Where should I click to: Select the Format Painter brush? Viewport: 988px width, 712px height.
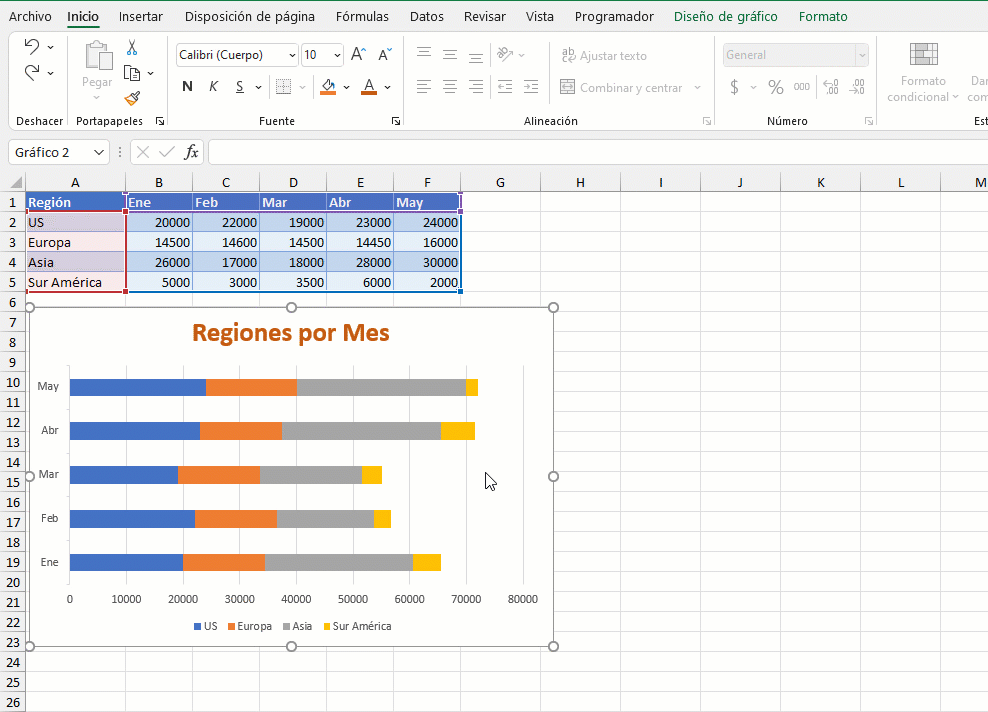click(x=132, y=98)
